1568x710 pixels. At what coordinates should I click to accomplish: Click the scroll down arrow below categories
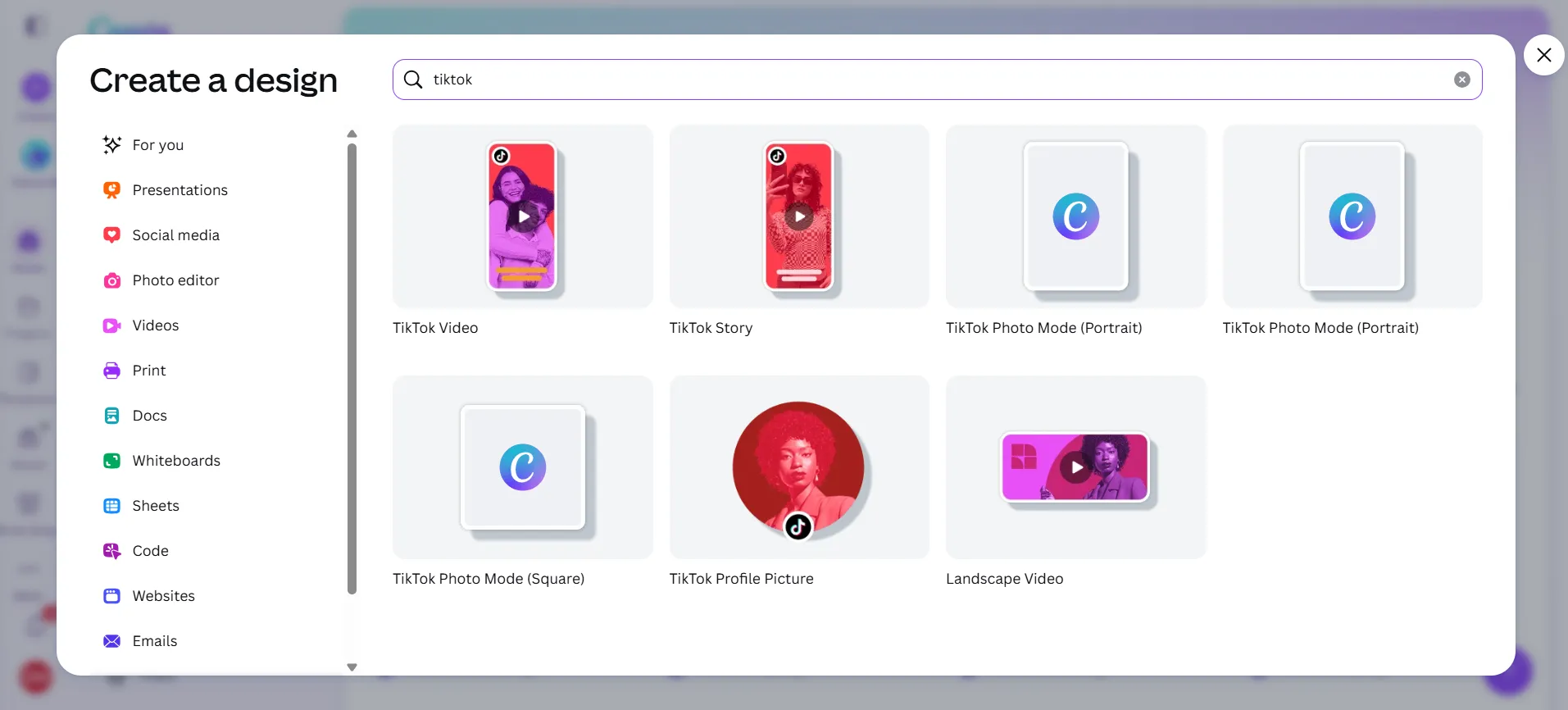(352, 667)
